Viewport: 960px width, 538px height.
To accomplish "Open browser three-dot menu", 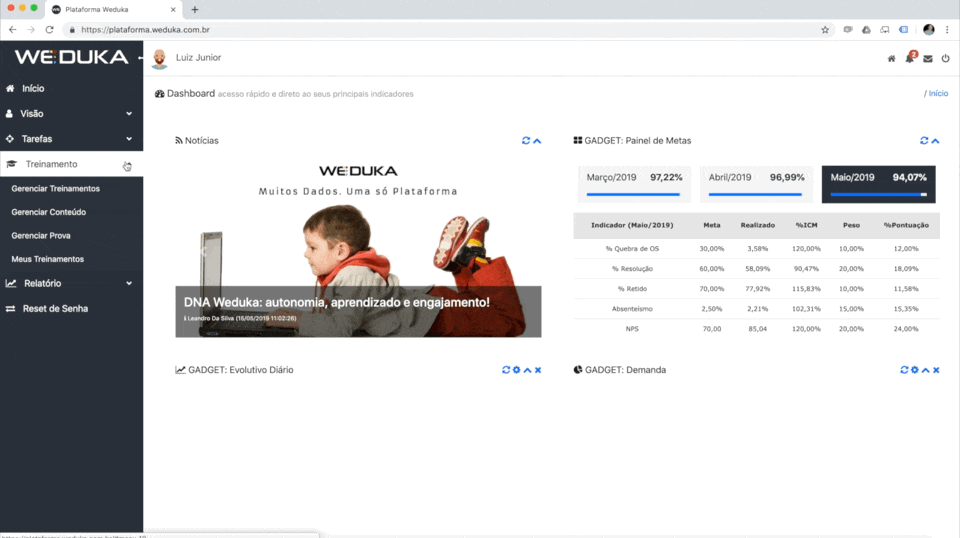I will [947, 29].
